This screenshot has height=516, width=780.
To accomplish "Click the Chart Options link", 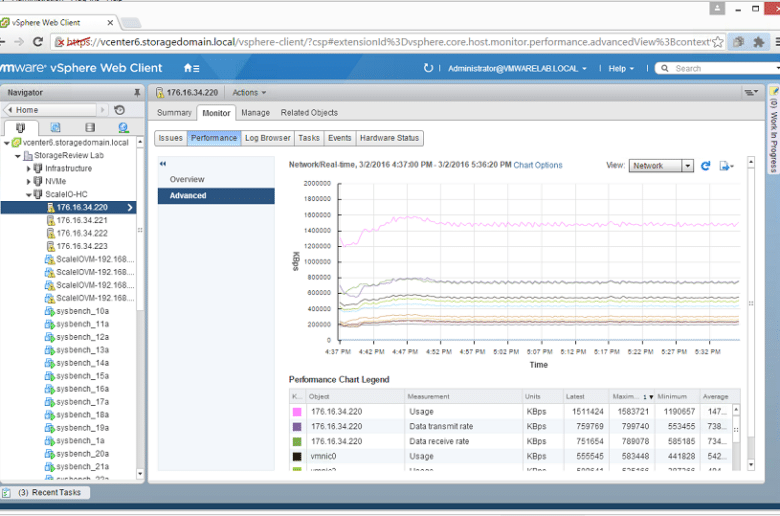I will [x=538, y=165].
